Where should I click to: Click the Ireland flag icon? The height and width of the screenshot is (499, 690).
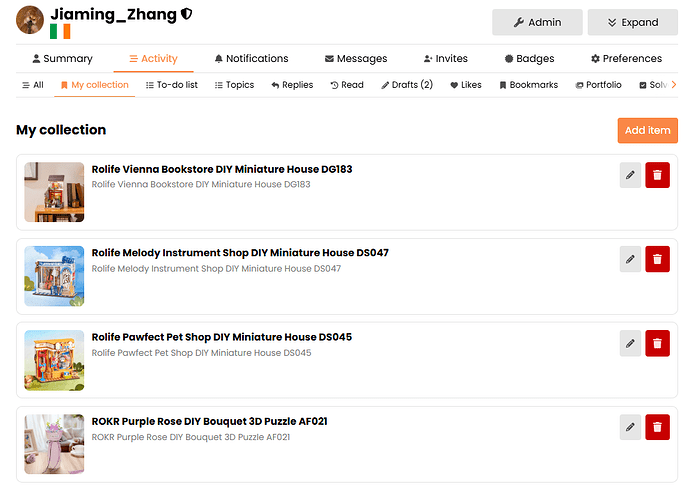(x=60, y=32)
